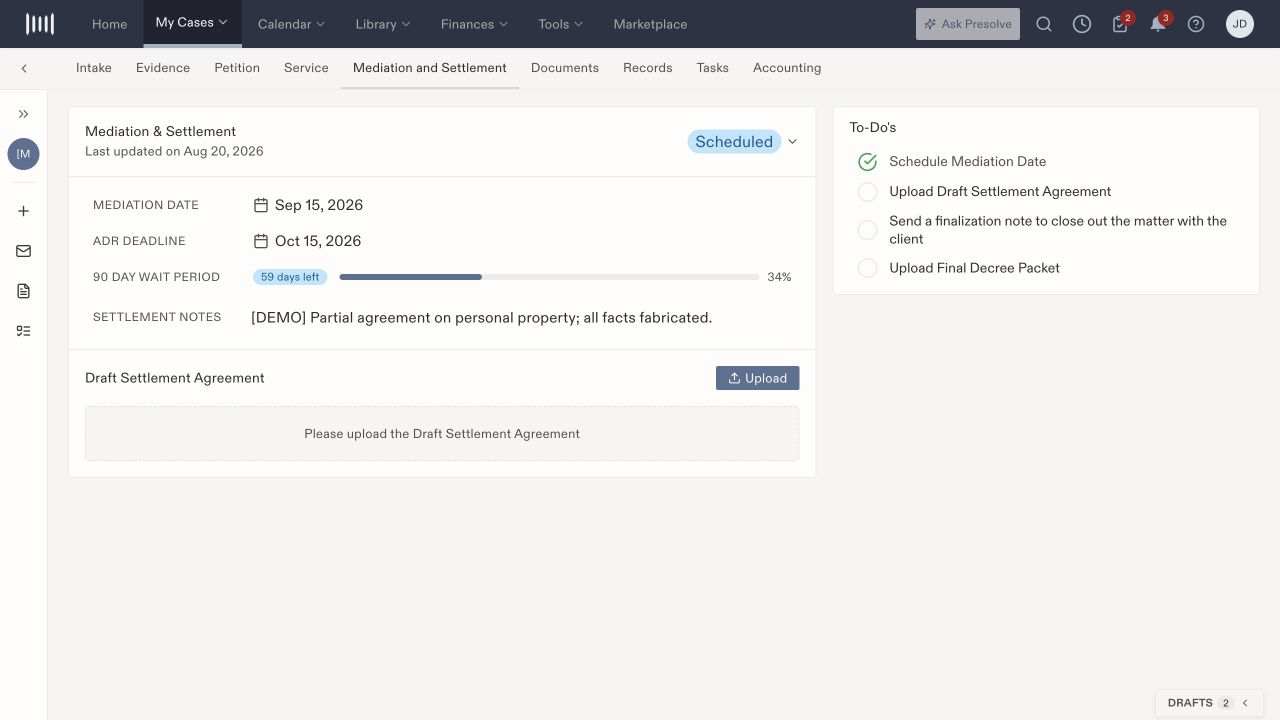This screenshot has width=1280, height=720.
Task: Open the help question mark icon
Action: click(x=1196, y=24)
